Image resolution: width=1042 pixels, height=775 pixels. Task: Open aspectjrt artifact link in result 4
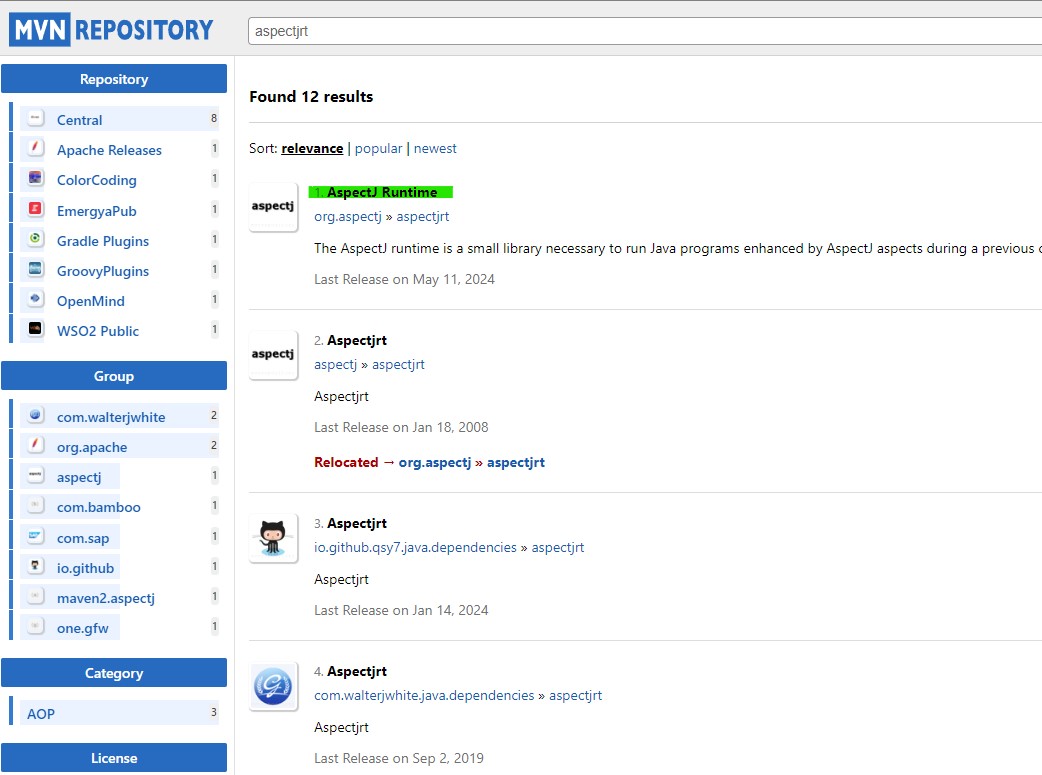point(575,696)
